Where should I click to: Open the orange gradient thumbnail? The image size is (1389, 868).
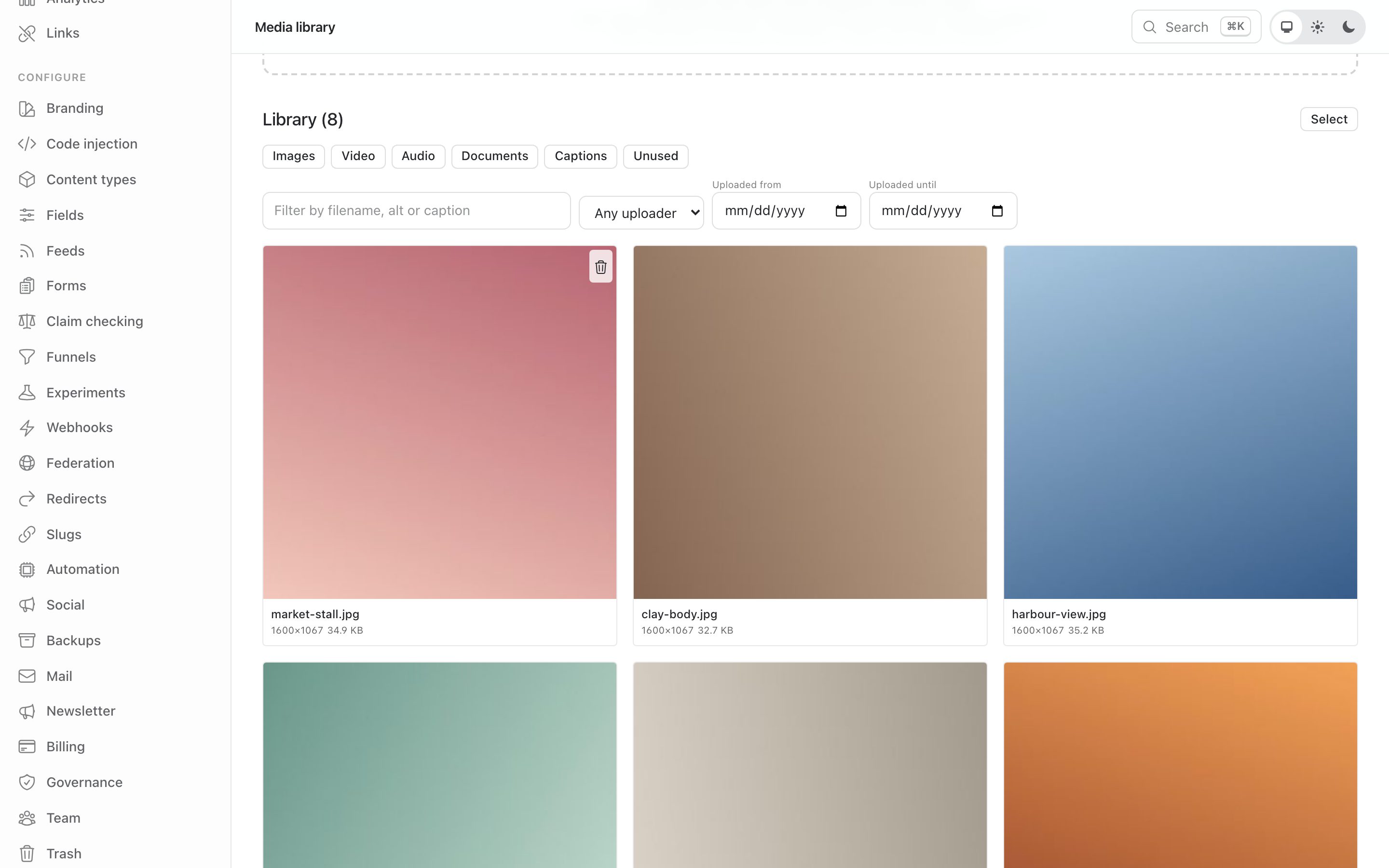pos(1180,765)
